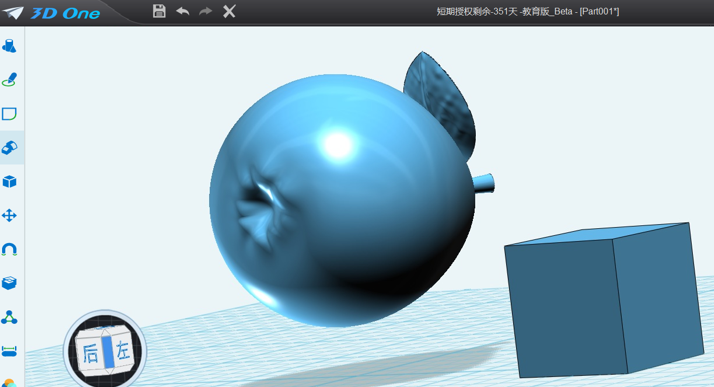Open the material color tool at bottom
The image size is (714, 387).
click(x=10, y=383)
